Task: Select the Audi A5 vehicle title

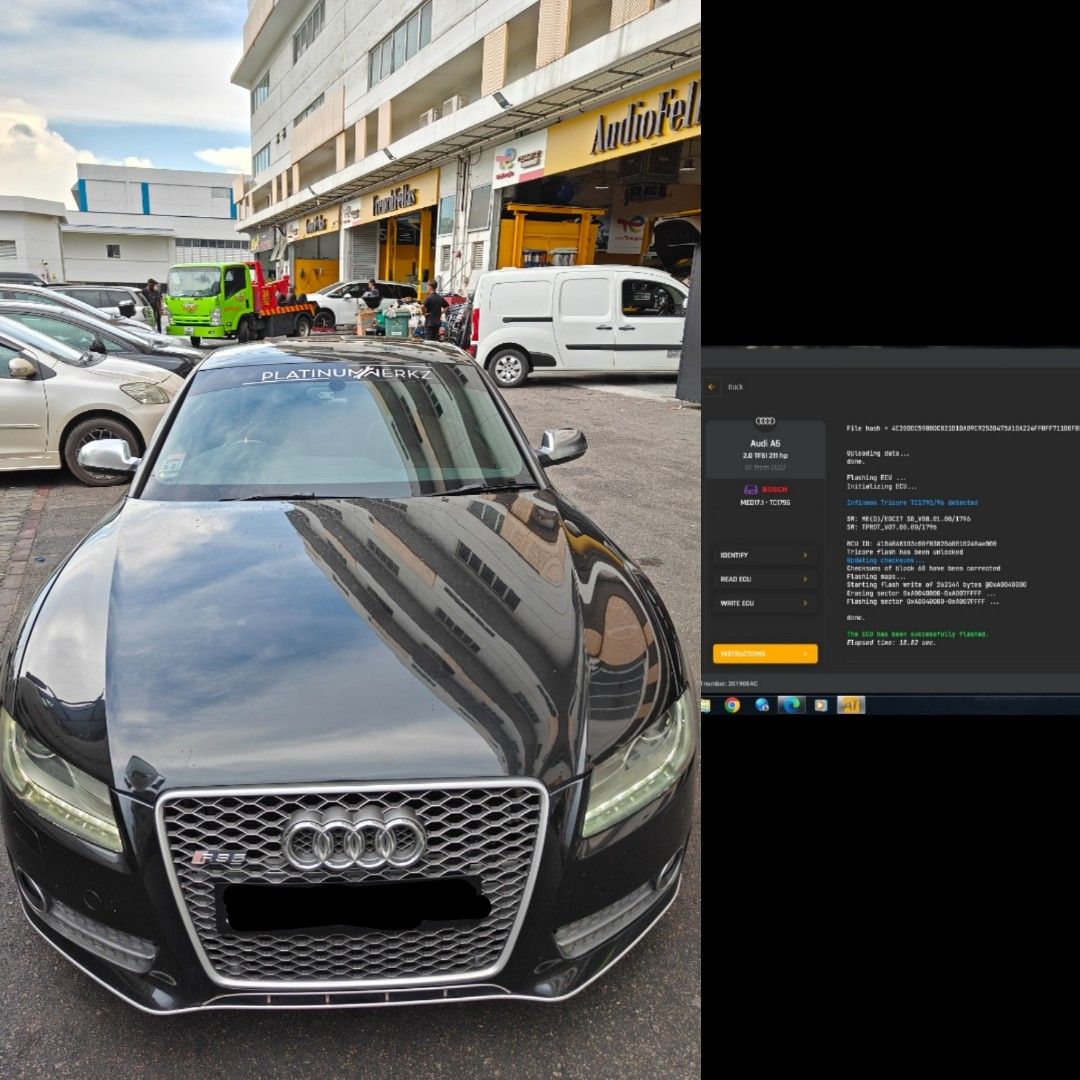Action: pos(765,443)
